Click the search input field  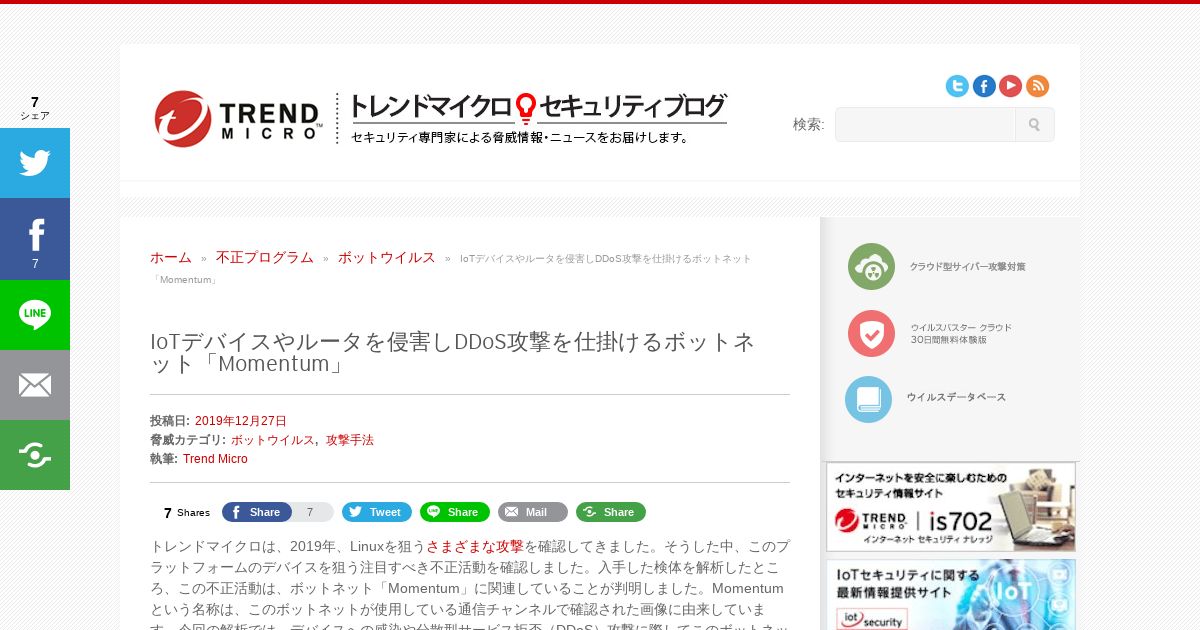tap(925, 125)
